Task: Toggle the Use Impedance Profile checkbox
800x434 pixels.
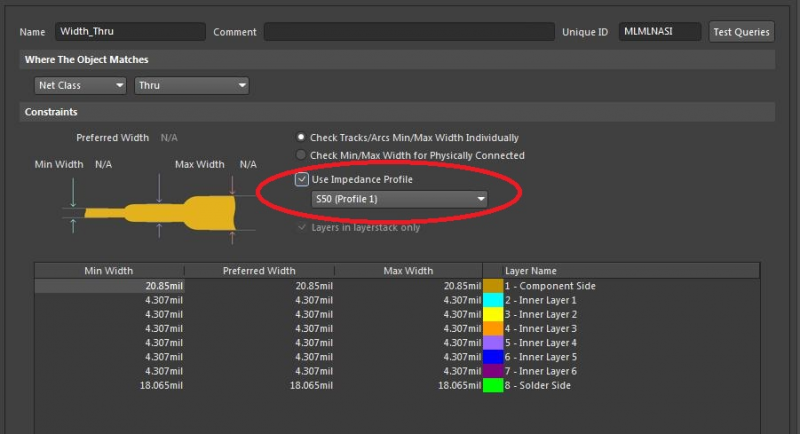Action: click(x=302, y=179)
